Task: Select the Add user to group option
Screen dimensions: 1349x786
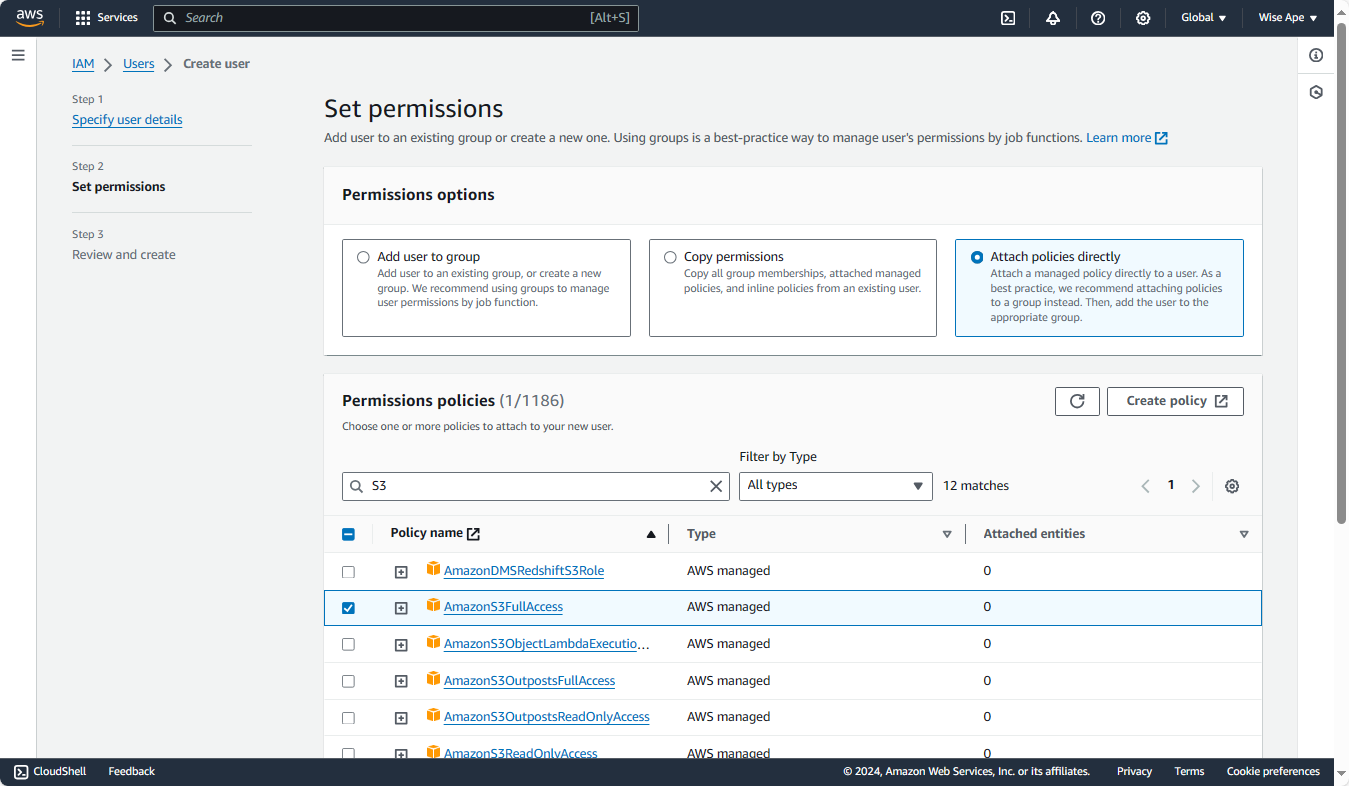Action: (363, 257)
